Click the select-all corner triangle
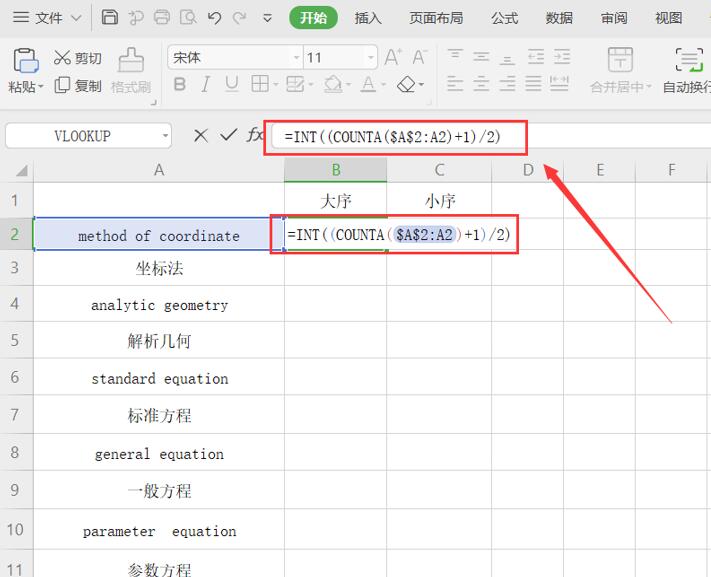The height and width of the screenshot is (577, 711). [21, 171]
